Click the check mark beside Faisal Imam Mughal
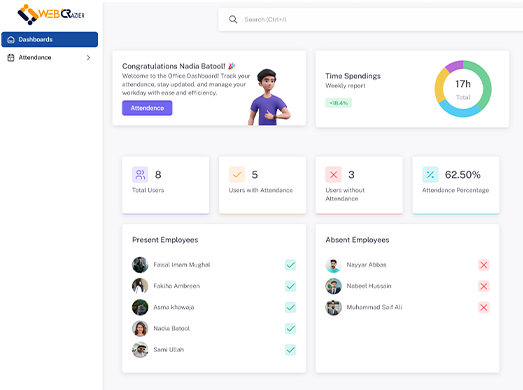 click(x=291, y=265)
